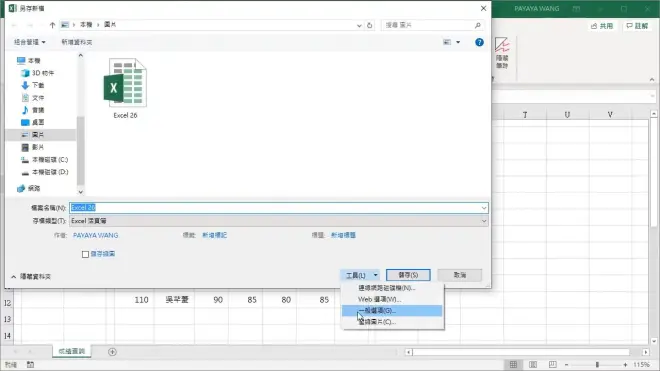The height and width of the screenshot is (371, 660).
Task: Click the search magnifier icon in the dialog
Action: (x=478, y=25)
